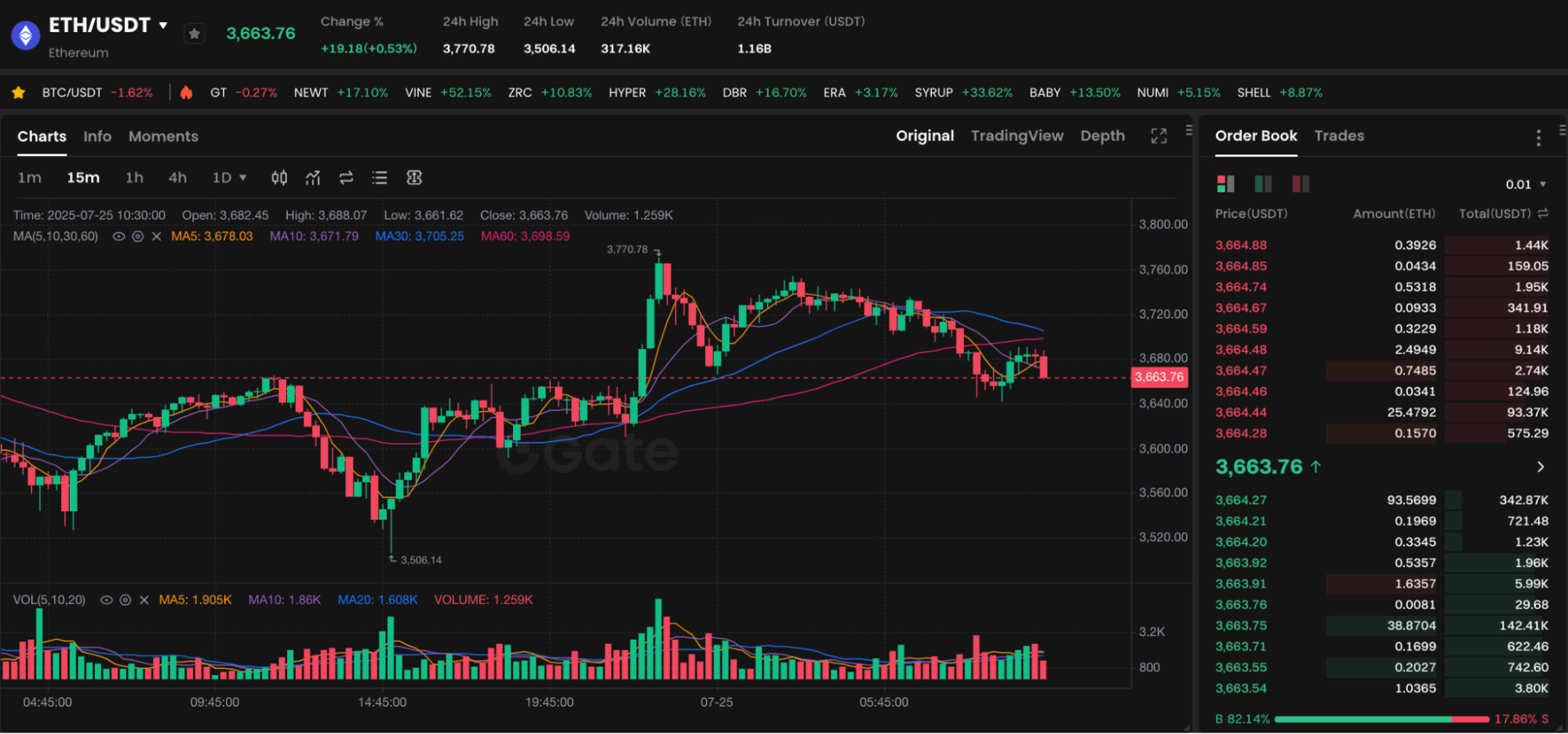The height and width of the screenshot is (734, 1568).
Task: Click the buy/sell ratio bar
Action: [x=1382, y=719]
